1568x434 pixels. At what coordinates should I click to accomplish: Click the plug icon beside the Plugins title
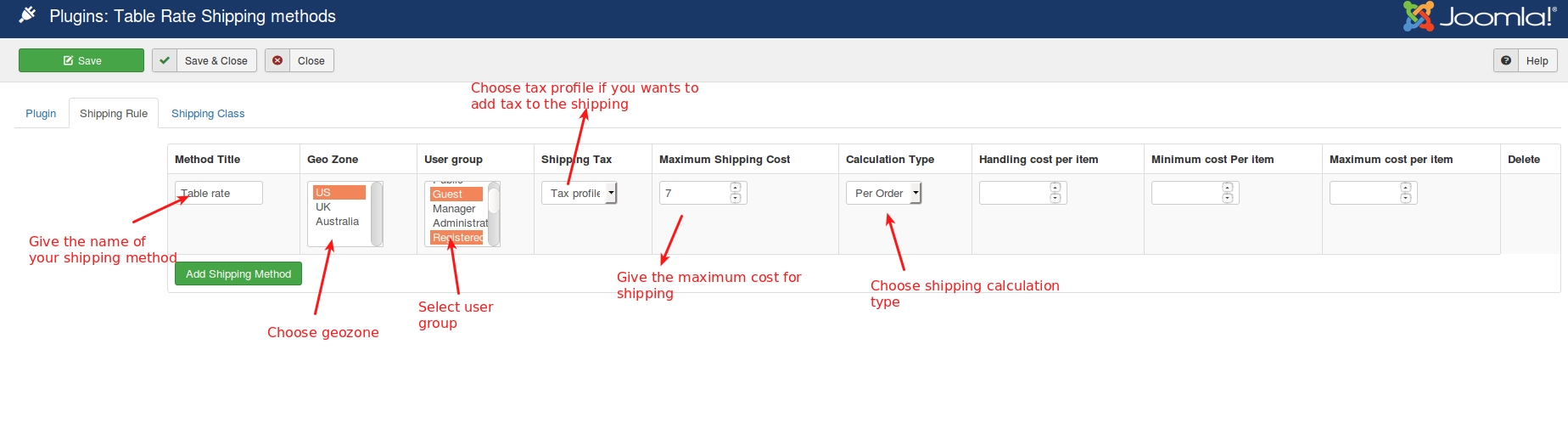point(27,14)
